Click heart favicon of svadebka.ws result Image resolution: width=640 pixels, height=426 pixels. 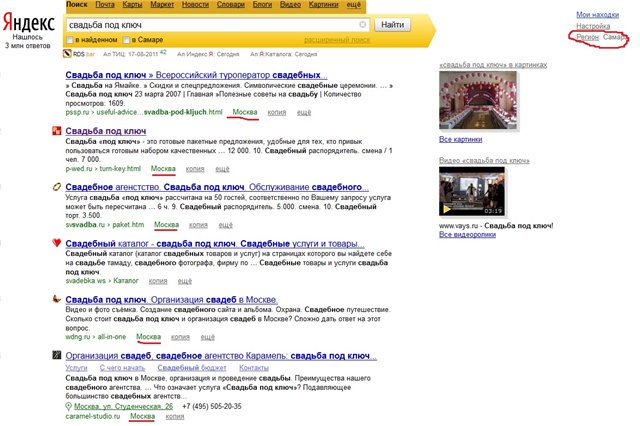(x=57, y=243)
